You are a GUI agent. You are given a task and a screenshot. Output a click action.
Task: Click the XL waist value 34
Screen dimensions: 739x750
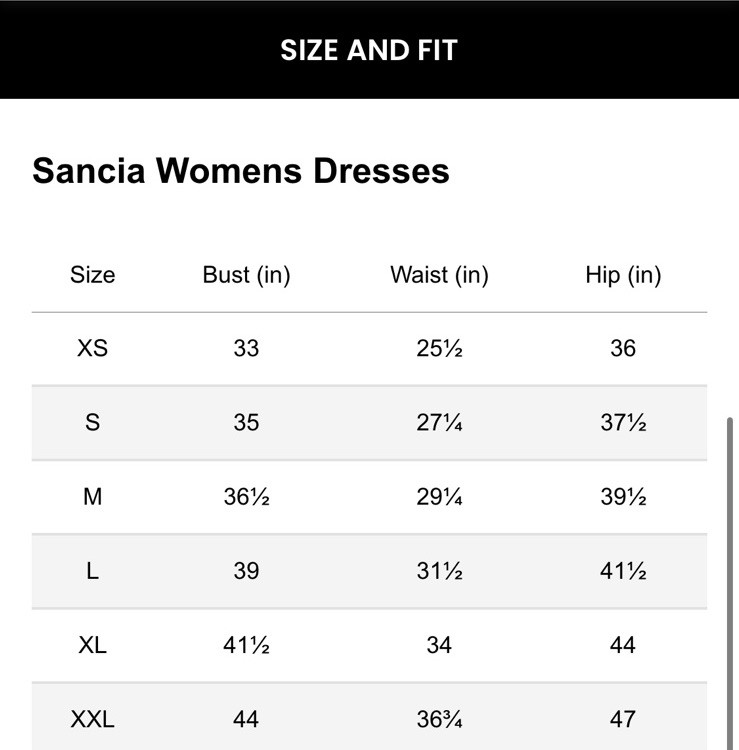[x=439, y=645]
